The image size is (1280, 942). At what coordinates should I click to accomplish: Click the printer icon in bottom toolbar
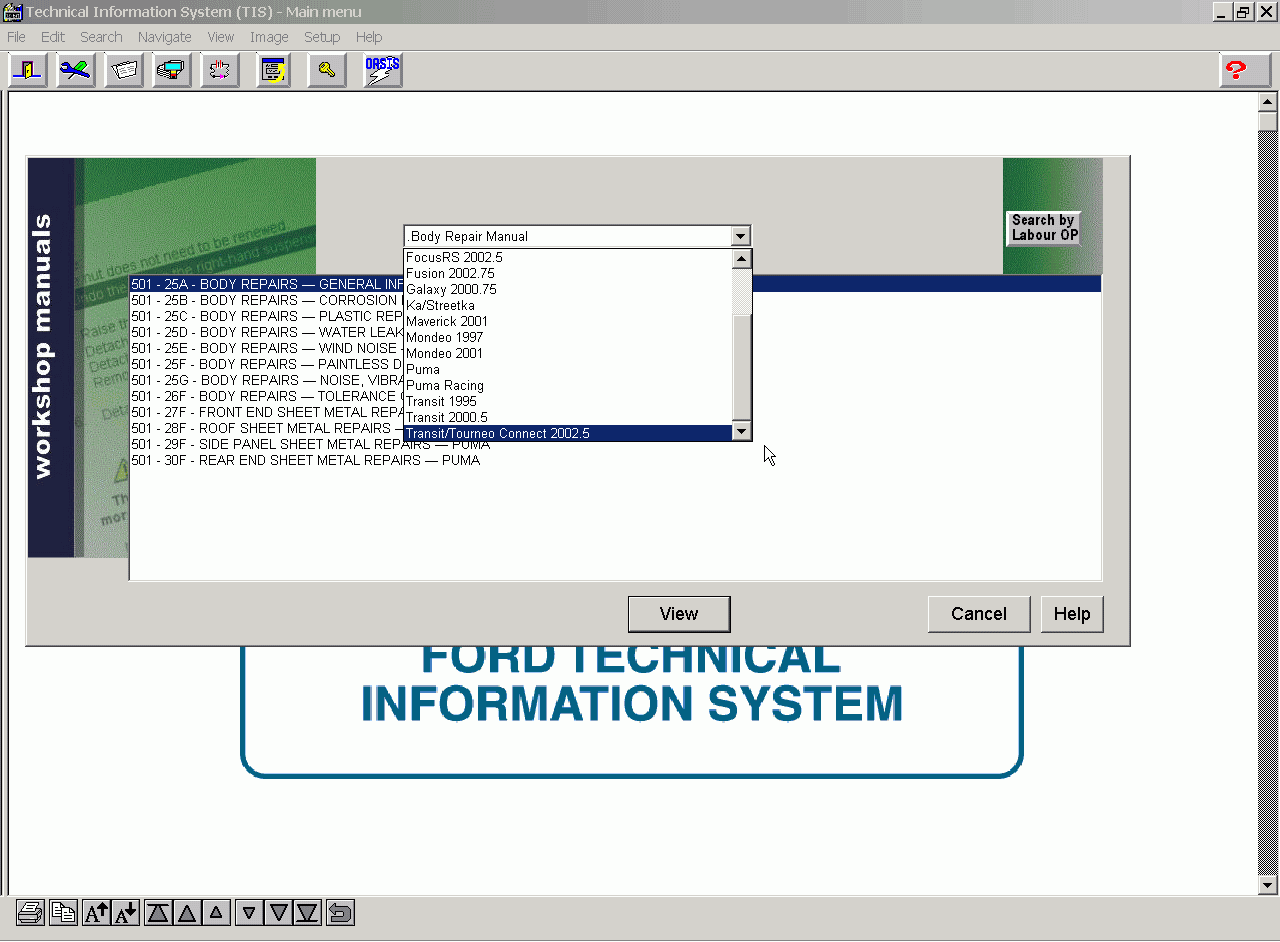point(30,912)
